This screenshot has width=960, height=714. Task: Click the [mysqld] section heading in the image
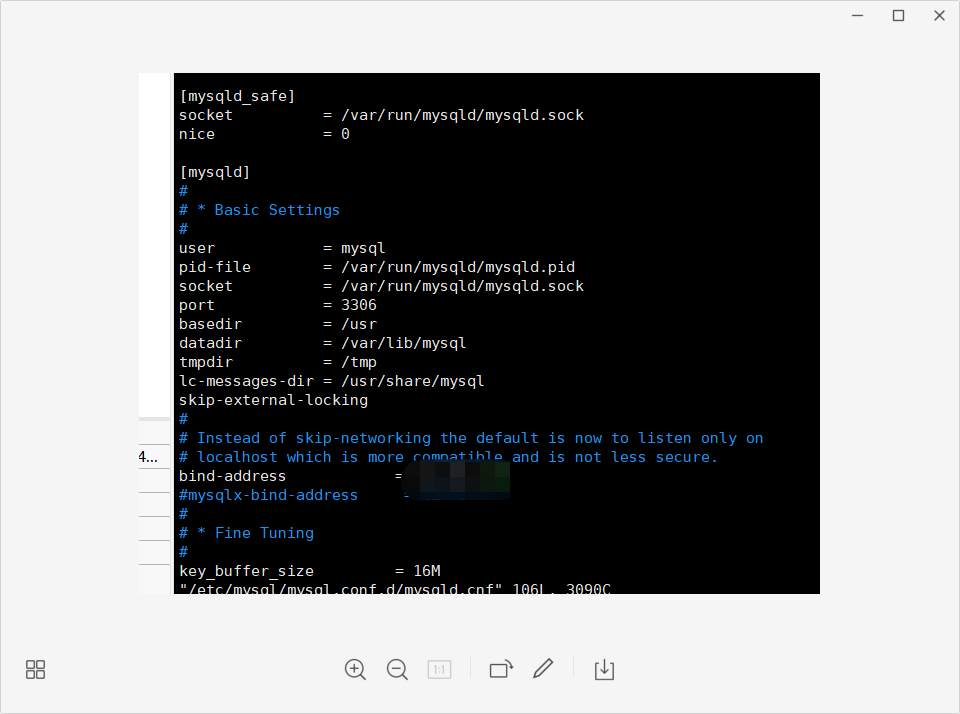coord(214,171)
